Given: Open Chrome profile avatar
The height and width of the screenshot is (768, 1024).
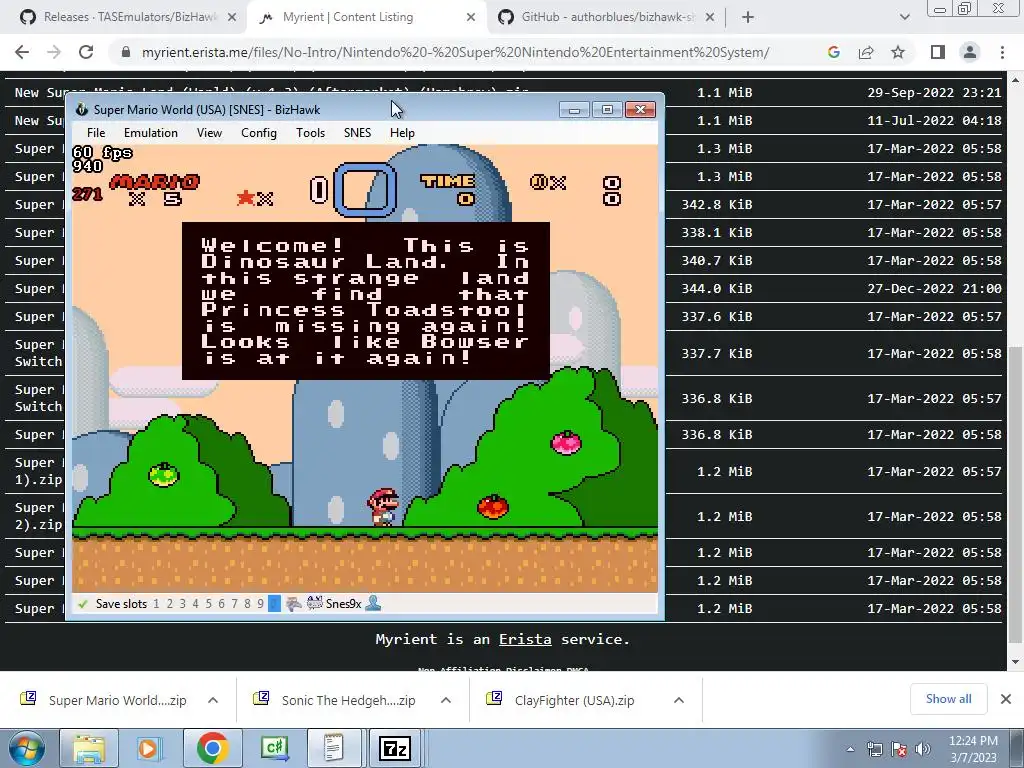Looking at the screenshot, I should point(970,52).
